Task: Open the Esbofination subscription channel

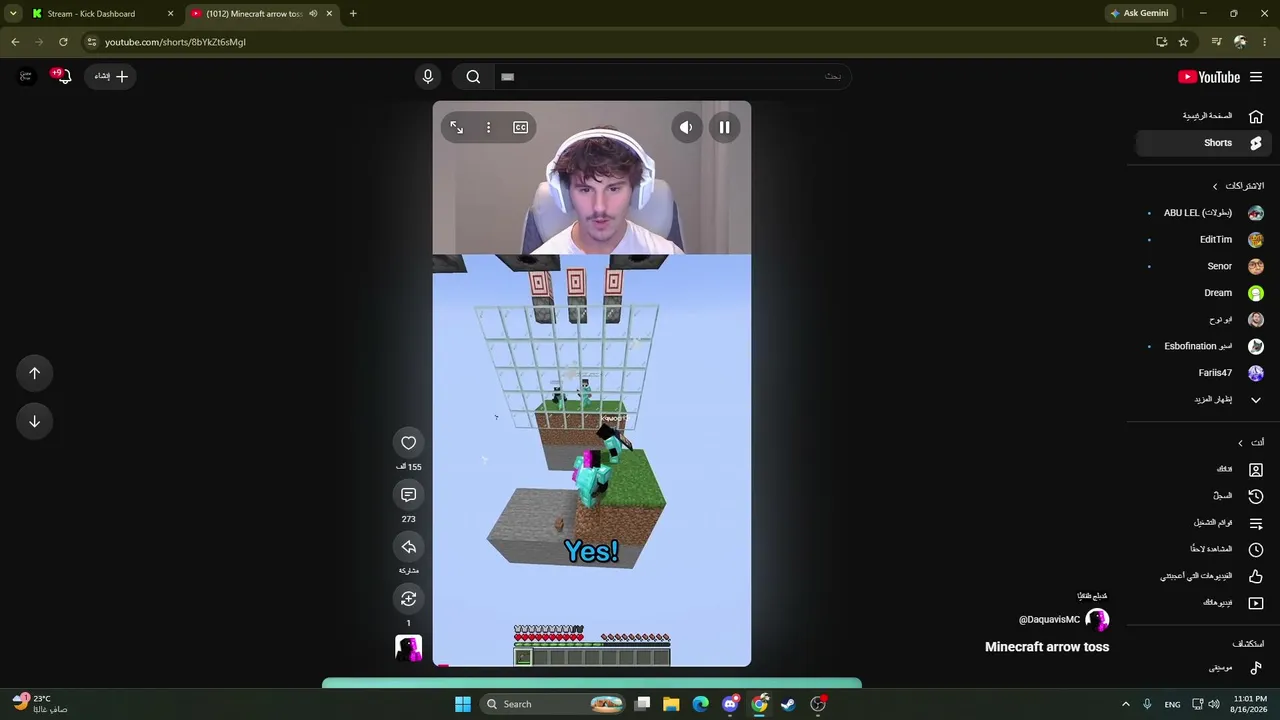Action: 1204,346
